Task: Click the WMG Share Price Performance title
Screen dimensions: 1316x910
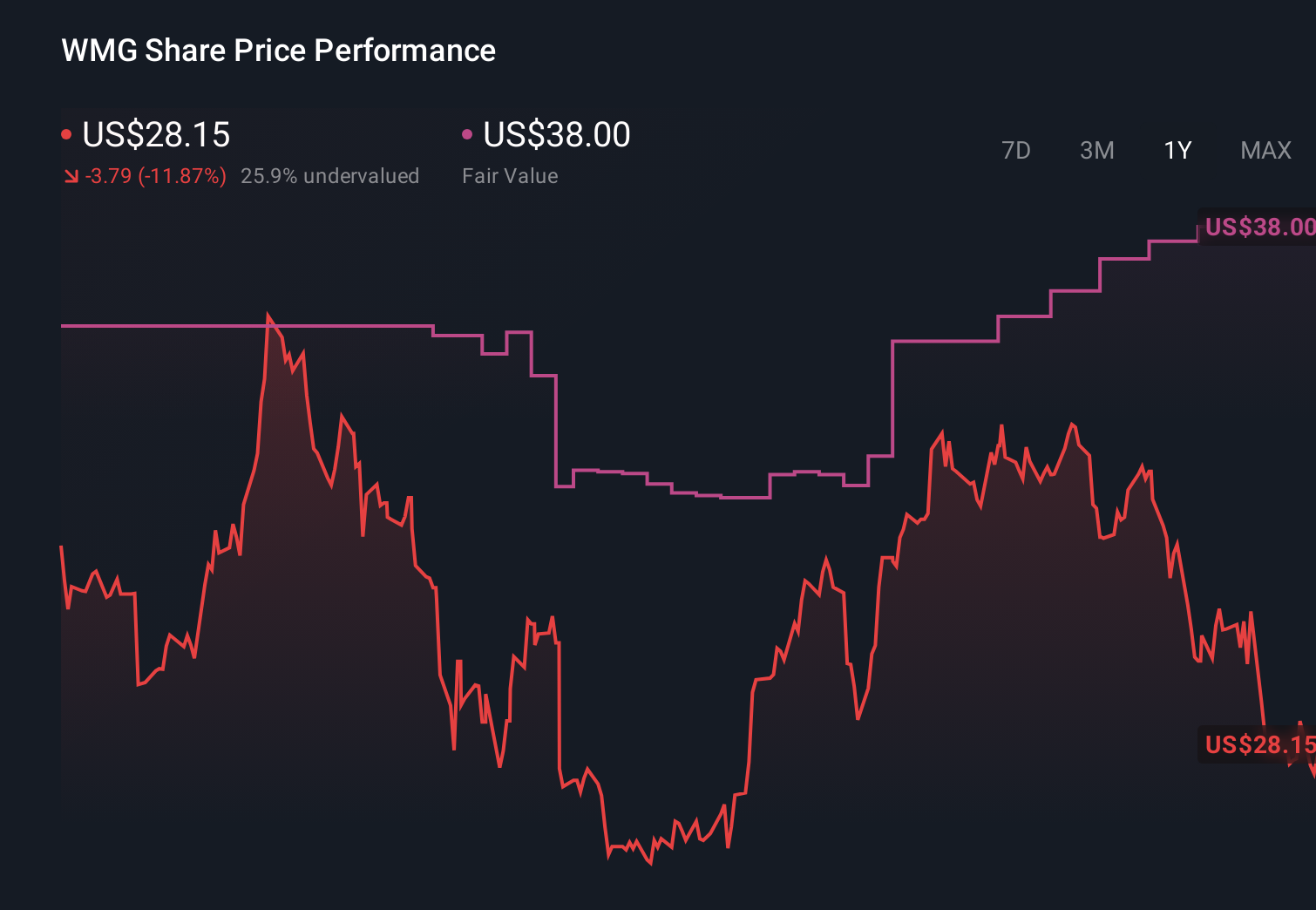Action: 277,50
